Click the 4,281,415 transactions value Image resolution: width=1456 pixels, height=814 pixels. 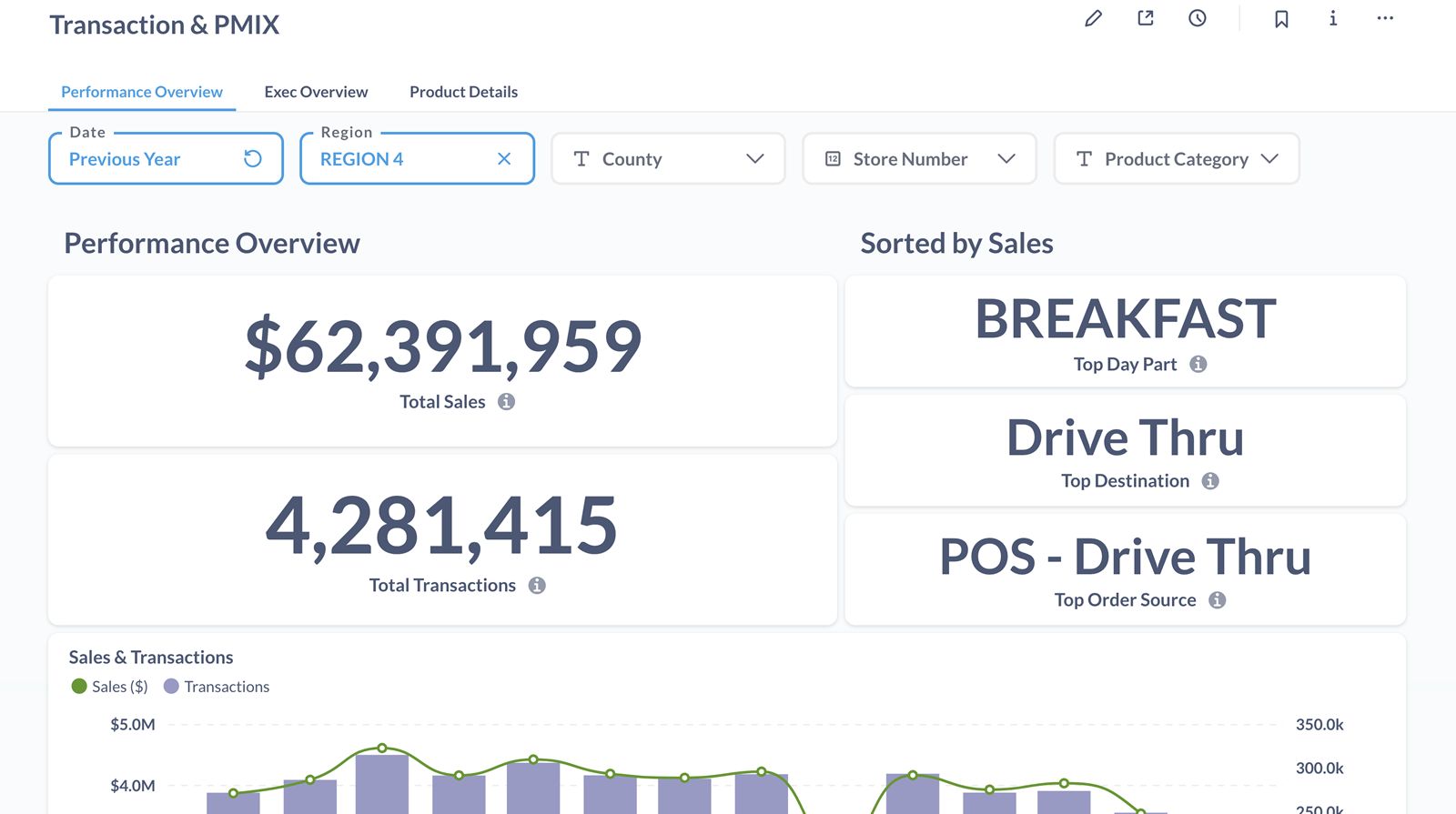click(442, 526)
